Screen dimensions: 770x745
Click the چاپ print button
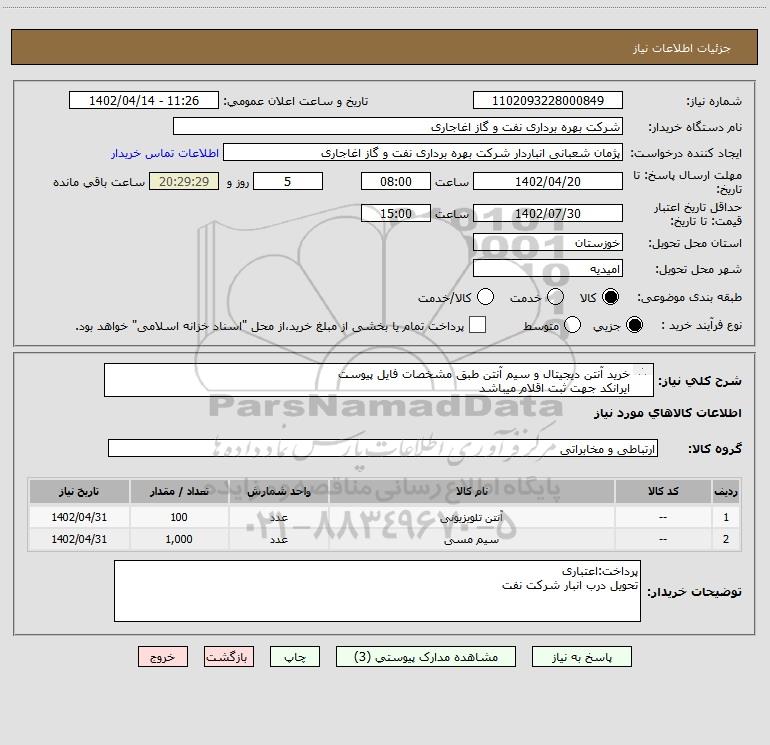[295, 657]
